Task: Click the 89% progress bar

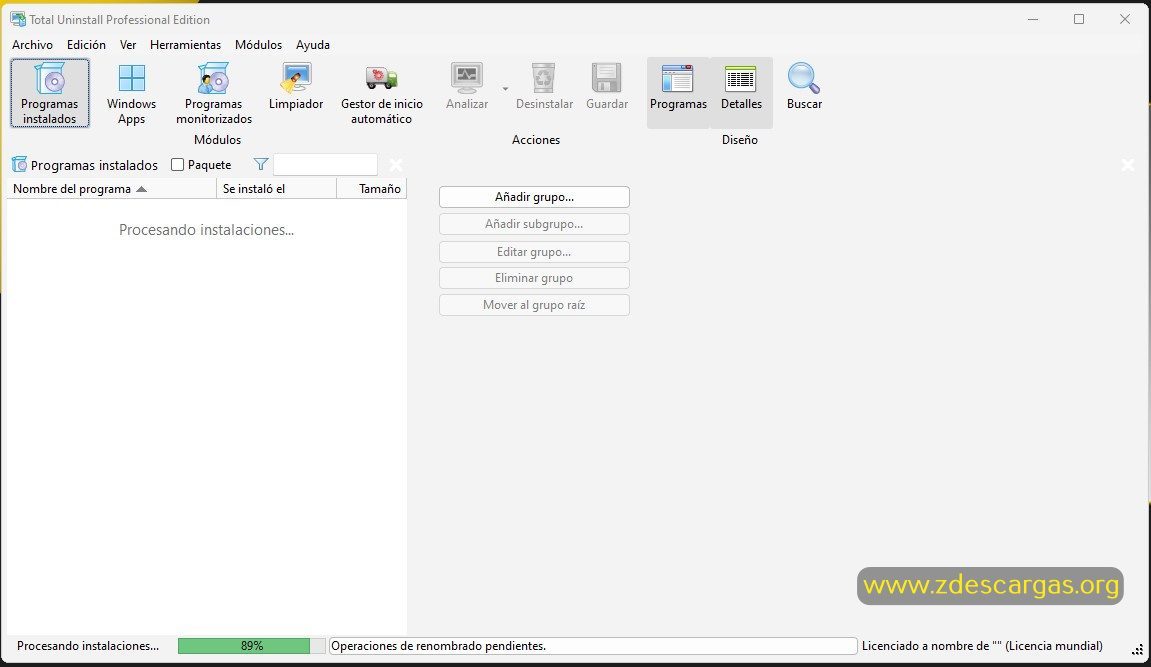Action: 252,646
